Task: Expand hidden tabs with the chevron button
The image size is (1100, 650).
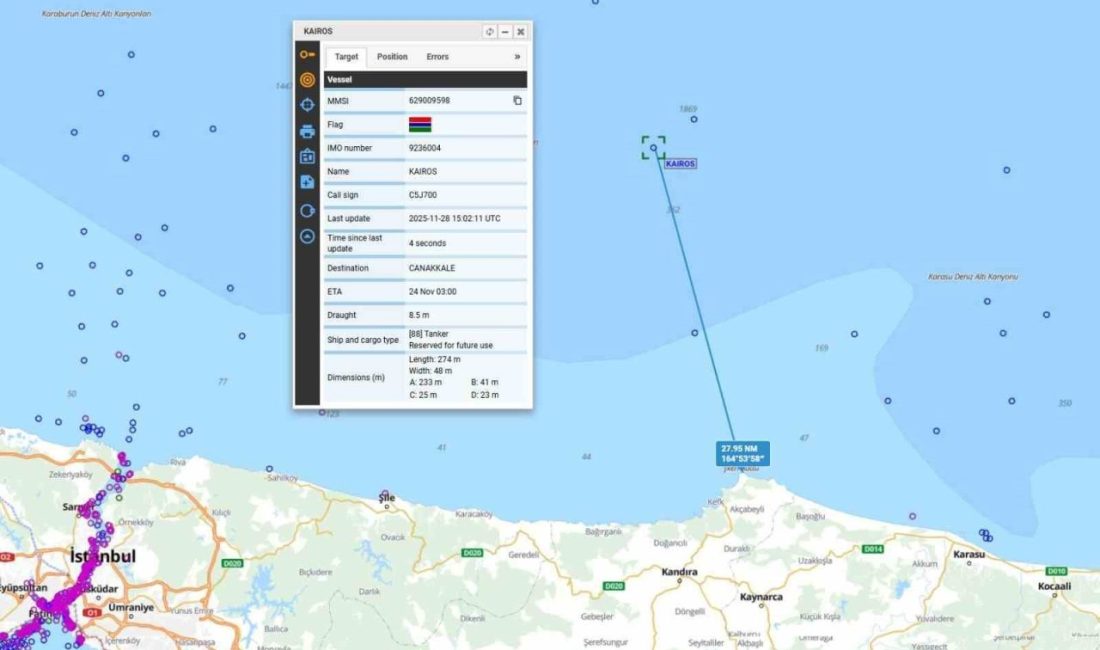Action: click(x=517, y=56)
